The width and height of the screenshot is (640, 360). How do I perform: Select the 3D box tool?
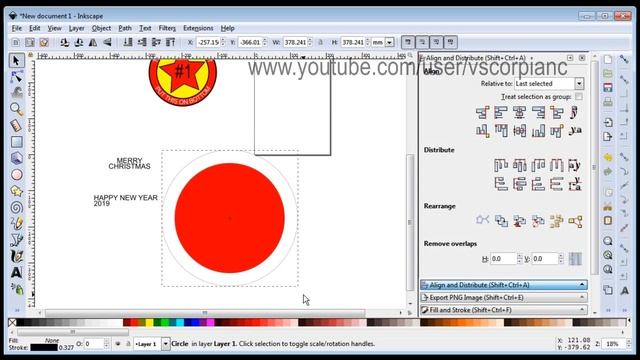click(x=16, y=158)
